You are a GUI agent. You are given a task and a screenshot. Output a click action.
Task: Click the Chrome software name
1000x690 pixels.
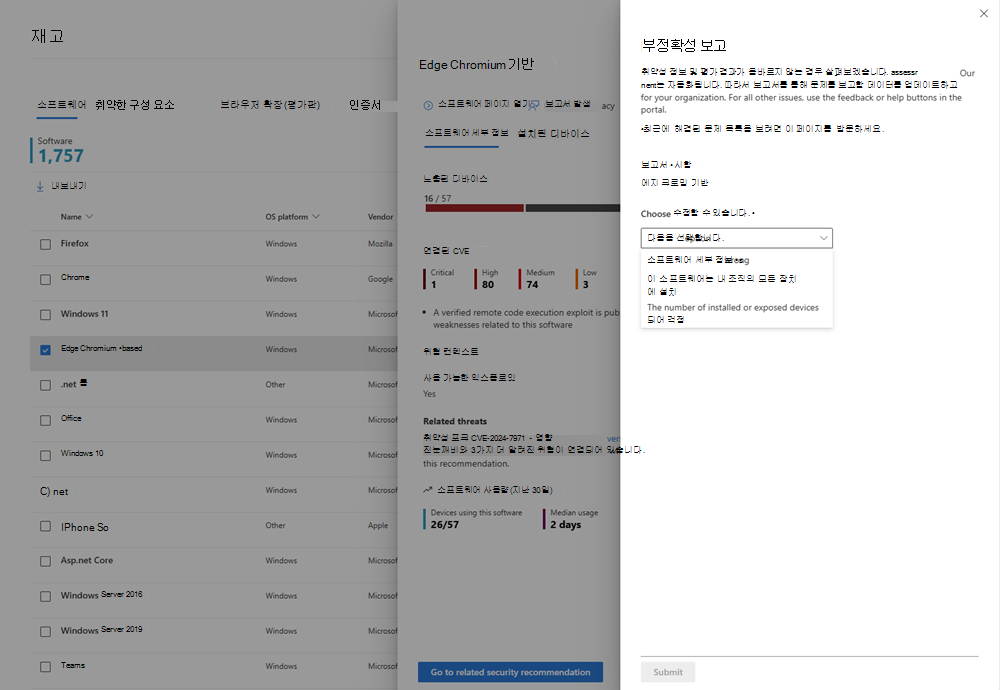click(75, 277)
